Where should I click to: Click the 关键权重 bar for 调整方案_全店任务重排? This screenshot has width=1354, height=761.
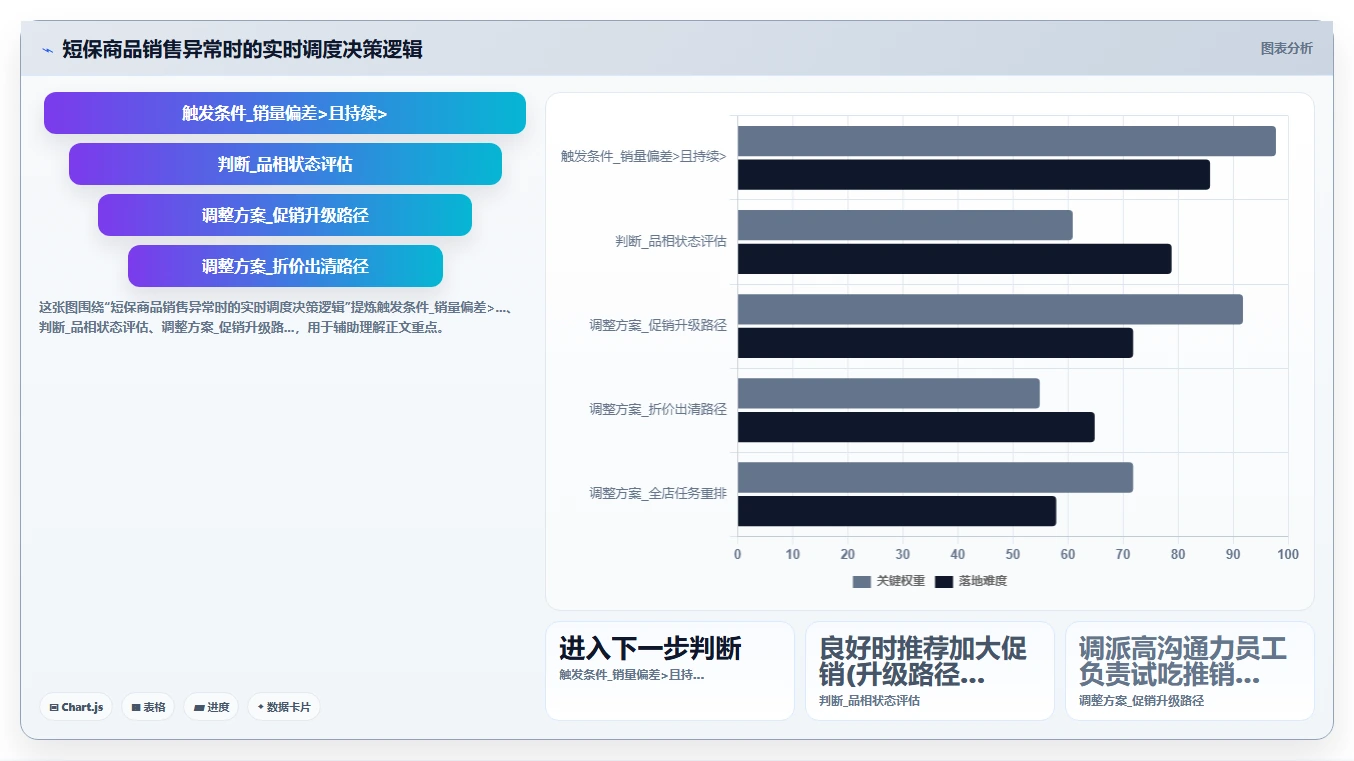point(935,477)
